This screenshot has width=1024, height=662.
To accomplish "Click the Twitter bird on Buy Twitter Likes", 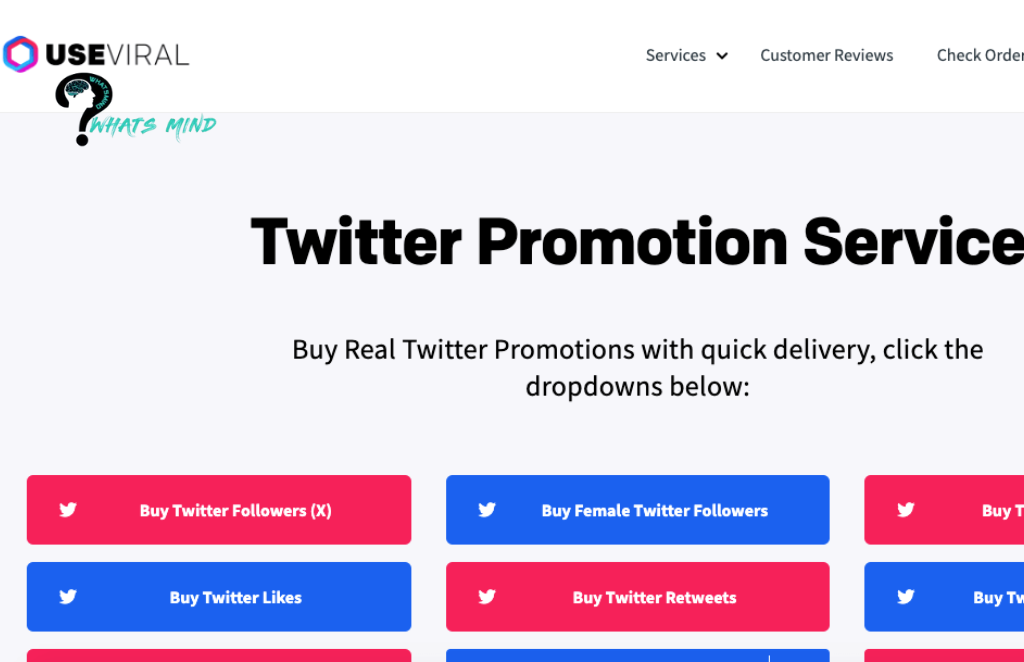I will 68,597.
